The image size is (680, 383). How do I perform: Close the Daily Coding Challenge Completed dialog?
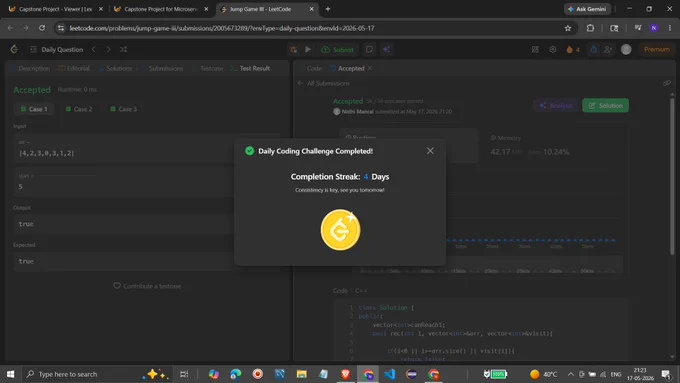(430, 151)
